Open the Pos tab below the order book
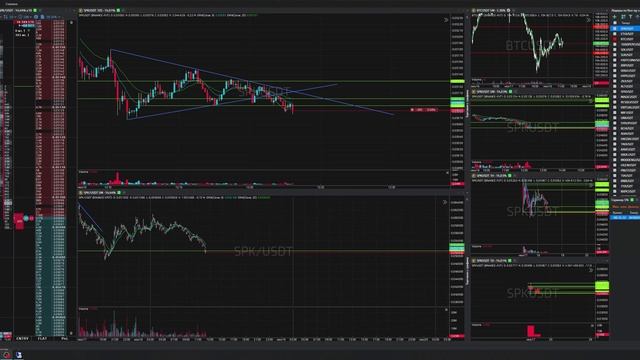Image resolution: width=640 pixels, height=360 pixels. coord(64,338)
